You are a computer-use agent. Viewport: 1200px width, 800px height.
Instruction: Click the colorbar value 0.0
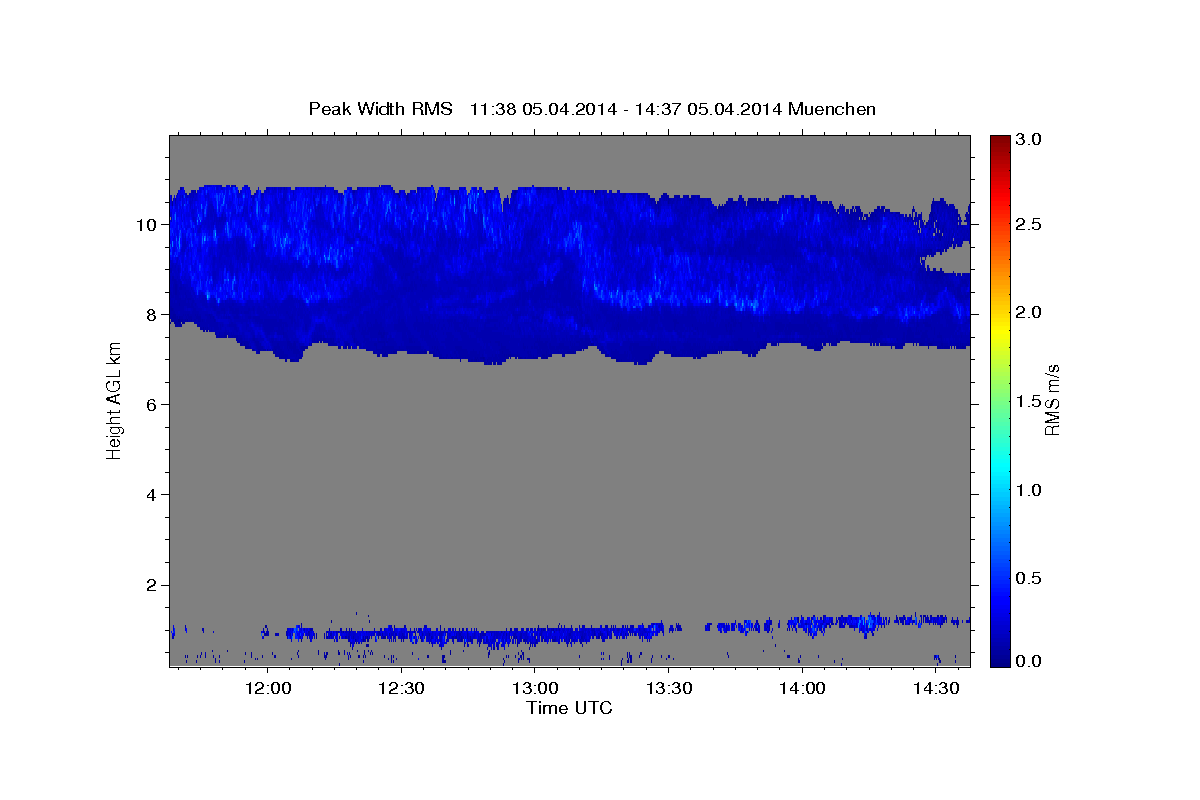pos(1030,661)
